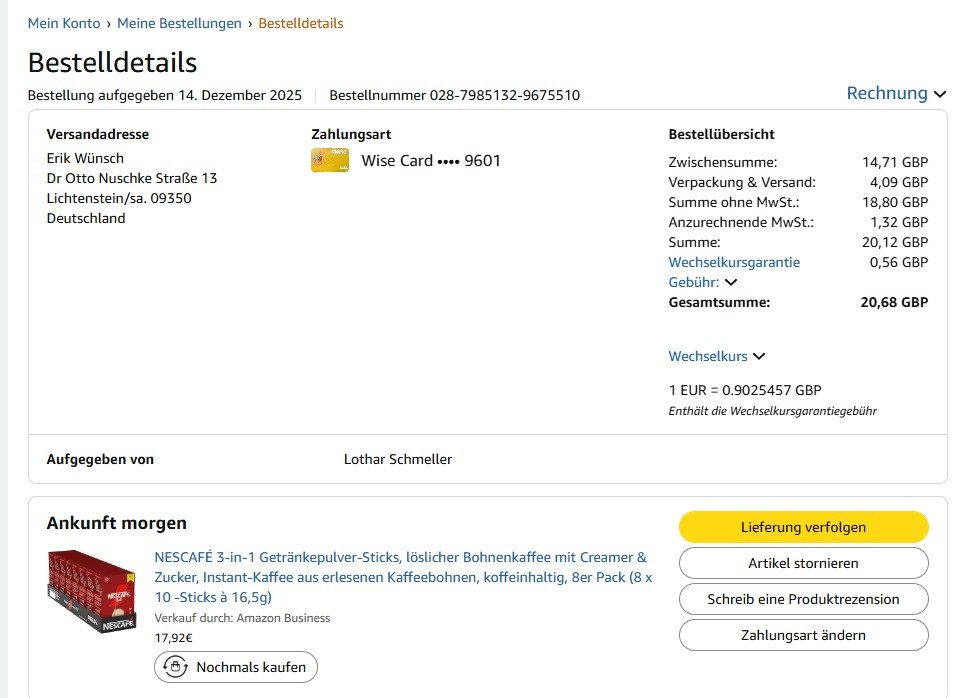
Task: Select the Bestelldetails breadcrumb
Action: coord(300,23)
